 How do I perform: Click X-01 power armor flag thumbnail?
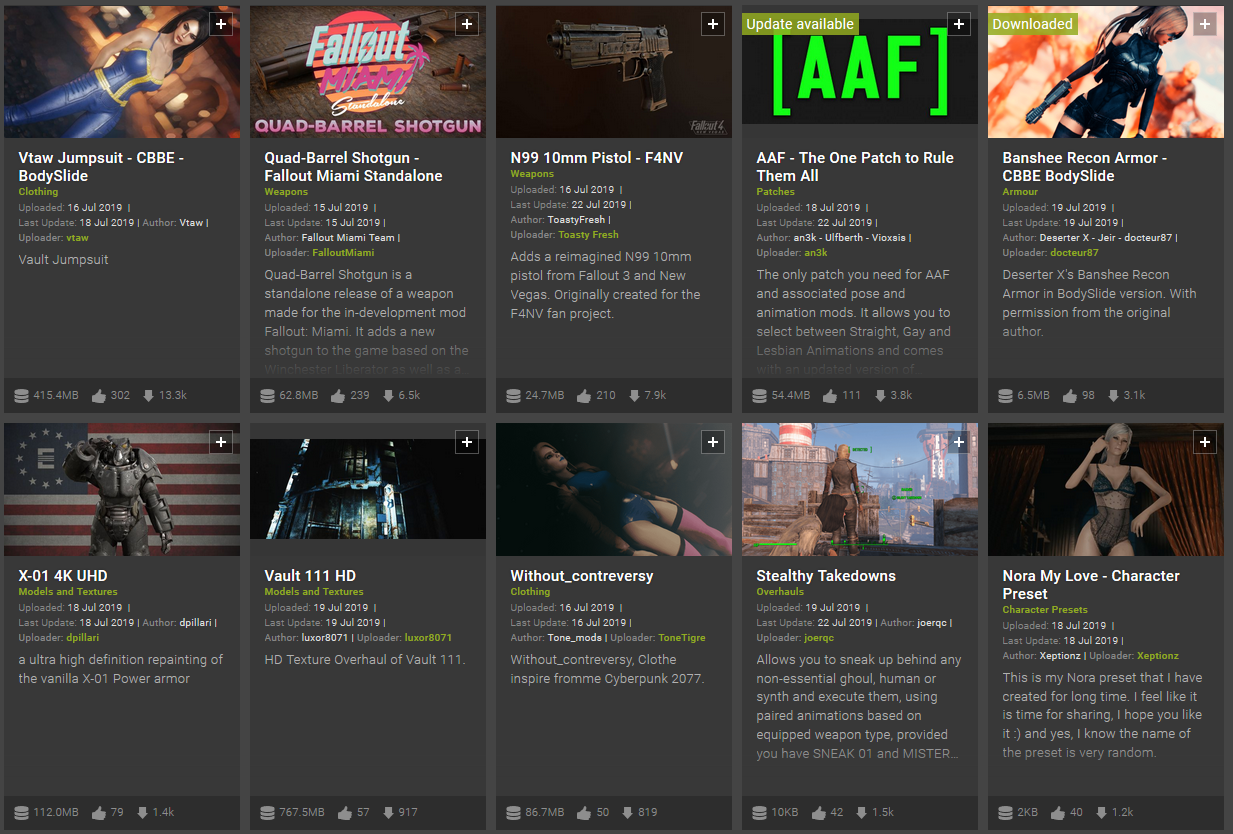point(122,490)
